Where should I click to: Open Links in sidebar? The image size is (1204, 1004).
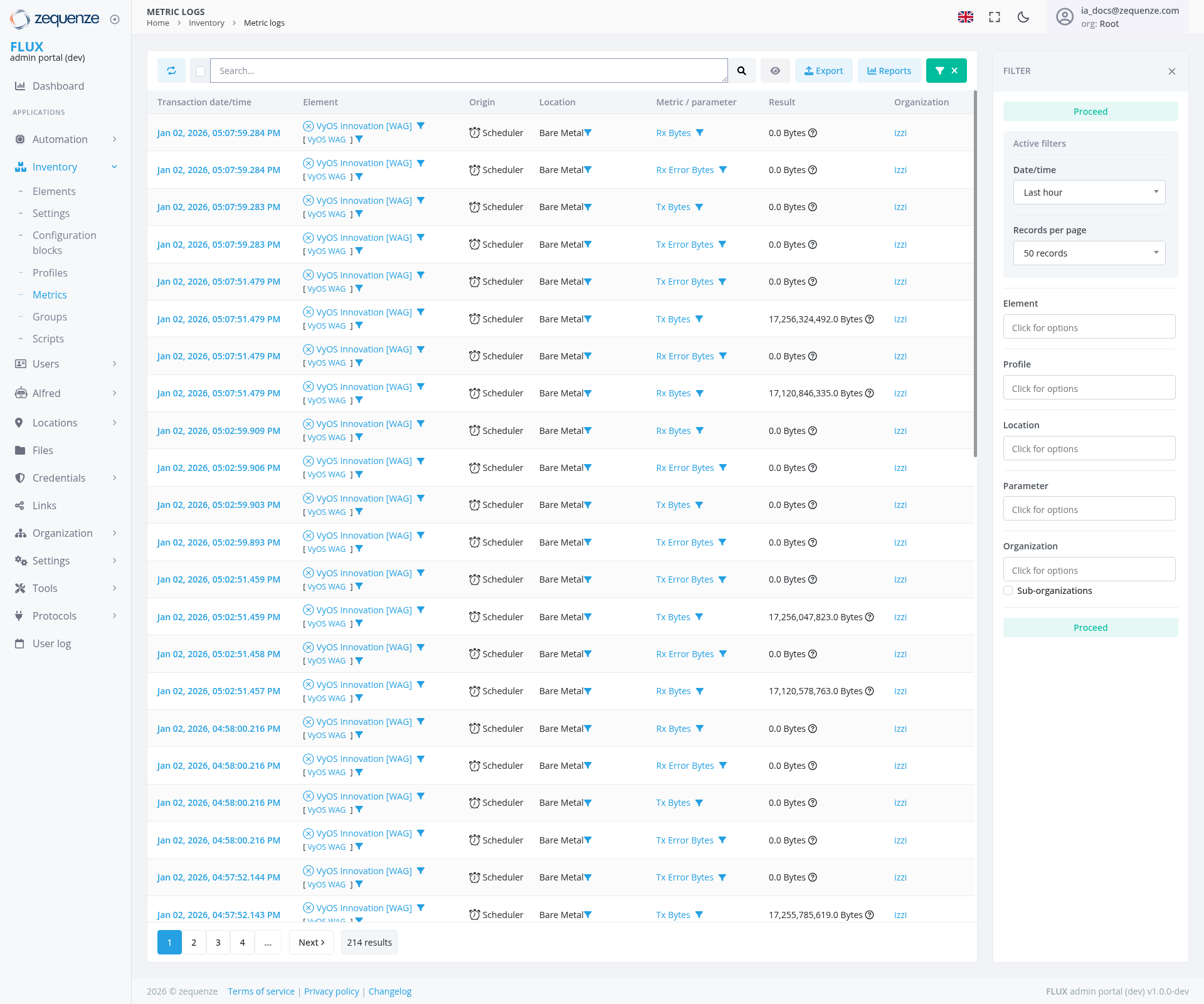pos(44,505)
